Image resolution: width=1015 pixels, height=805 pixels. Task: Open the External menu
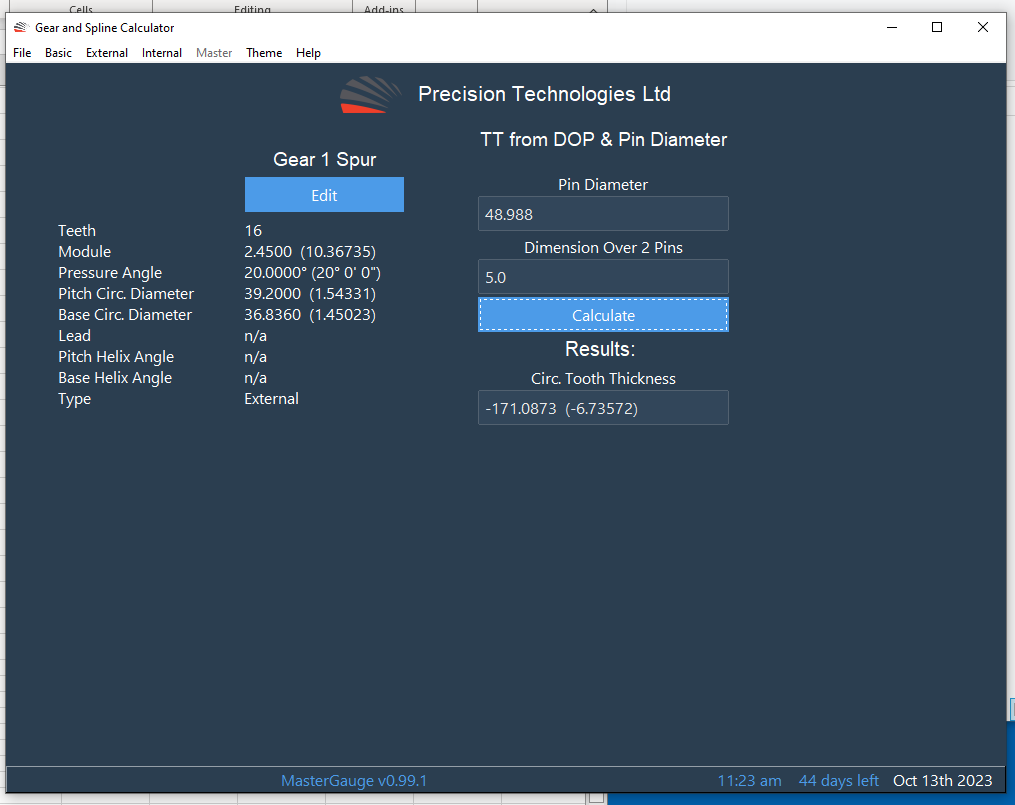click(106, 52)
